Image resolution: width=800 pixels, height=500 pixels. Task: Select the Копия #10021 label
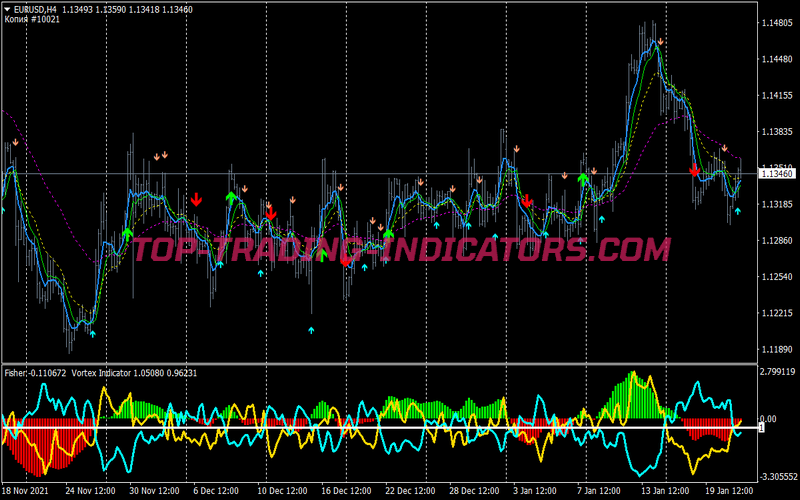click(x=32, y=19)
